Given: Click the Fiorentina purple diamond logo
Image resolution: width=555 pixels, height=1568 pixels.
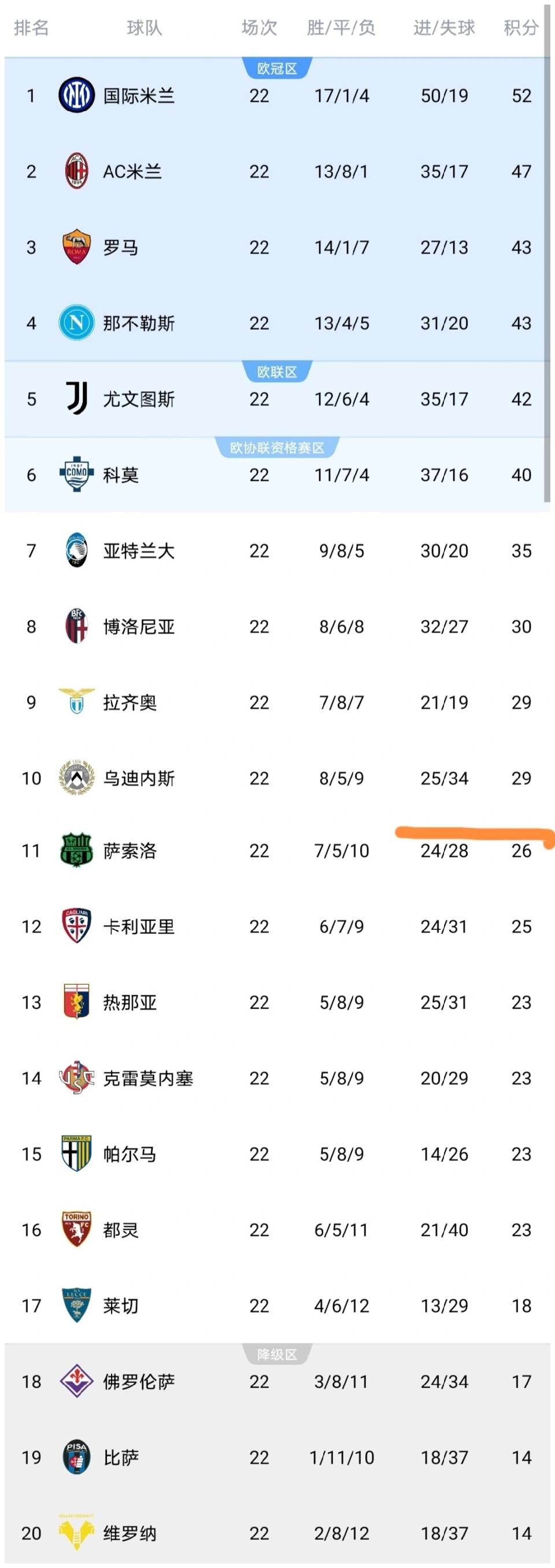Looking at the screenshot, I should point(76,1381).
